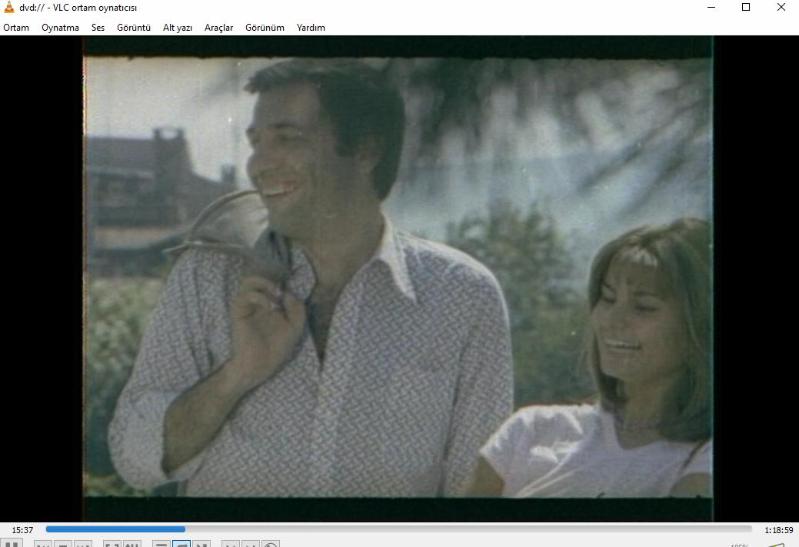
Task: Expand the Ses audio menu
Action: click(98, 28)
